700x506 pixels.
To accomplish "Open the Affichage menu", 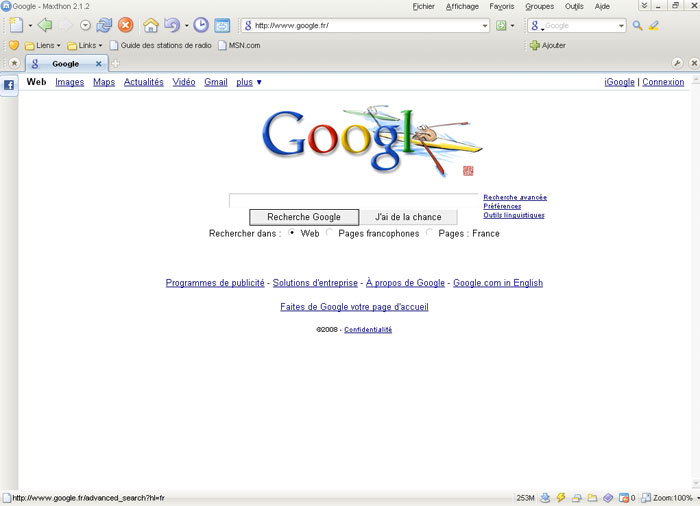I will point(462,6).
